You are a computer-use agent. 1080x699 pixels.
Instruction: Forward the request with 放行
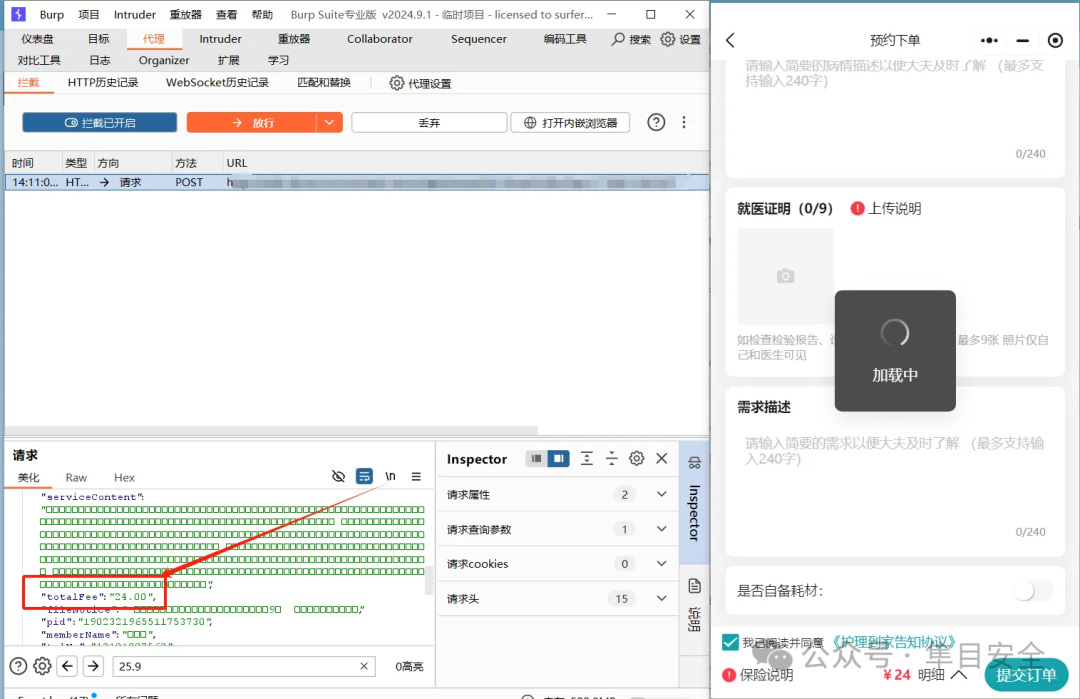[252, 123]
